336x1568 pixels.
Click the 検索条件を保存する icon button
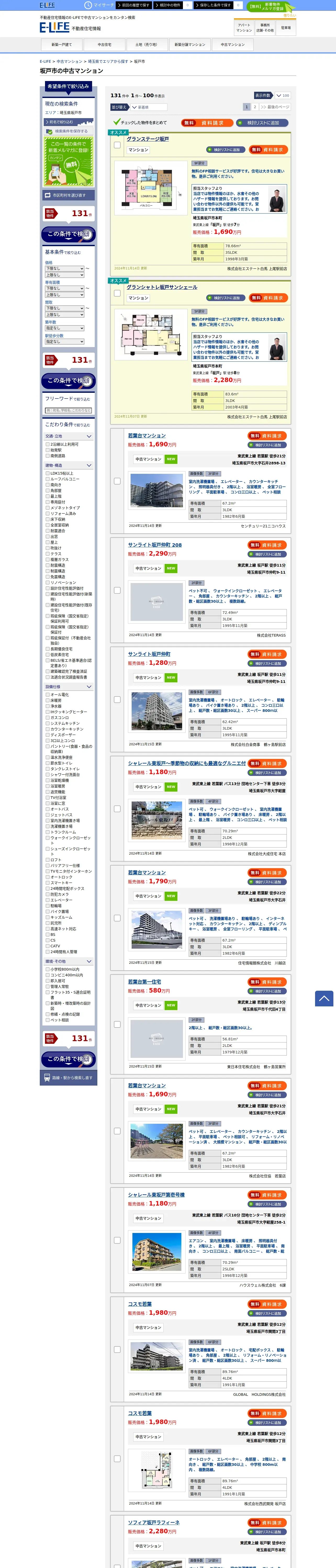coord(68,131)
